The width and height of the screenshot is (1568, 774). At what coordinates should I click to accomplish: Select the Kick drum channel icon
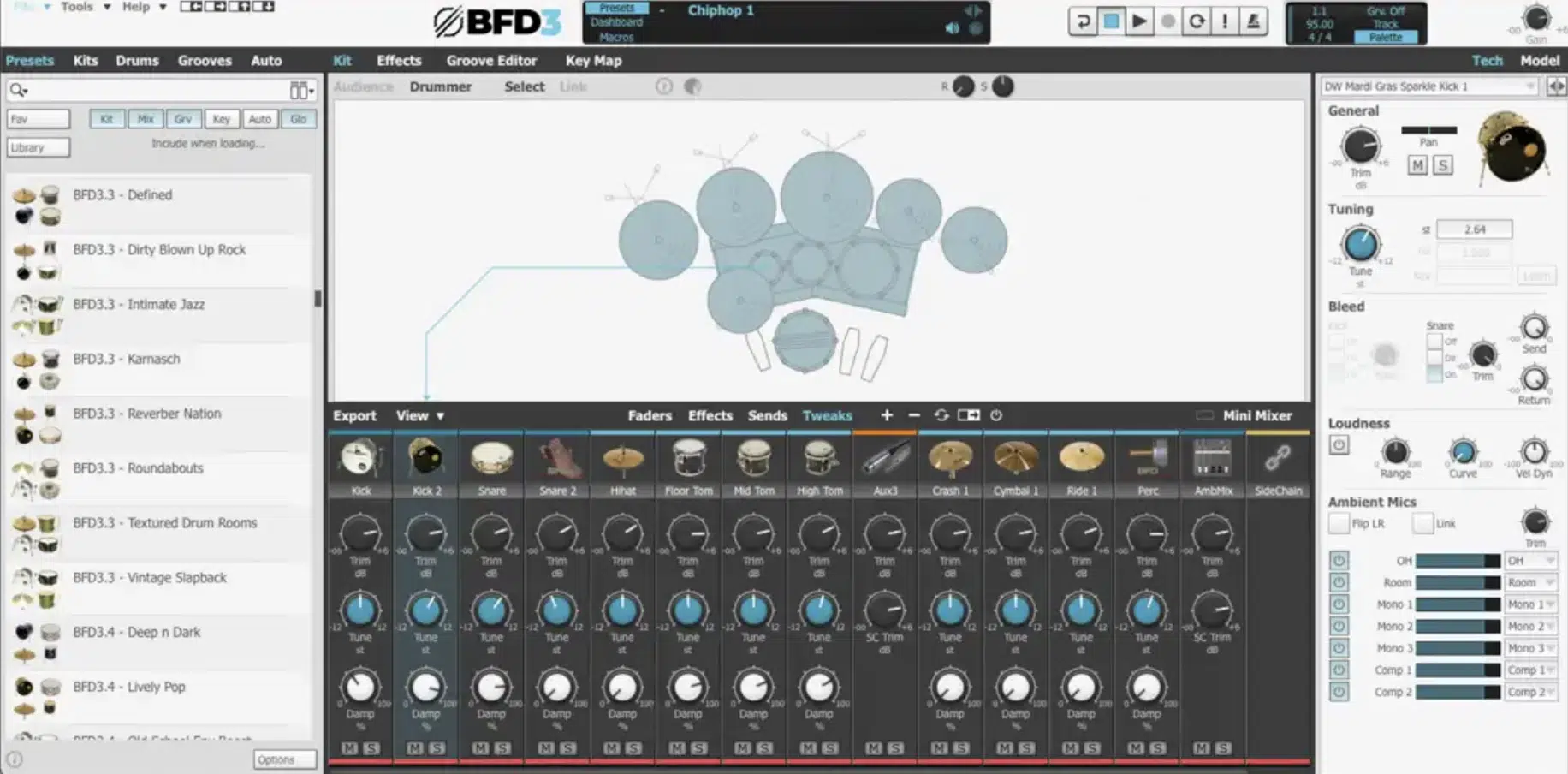360,458
